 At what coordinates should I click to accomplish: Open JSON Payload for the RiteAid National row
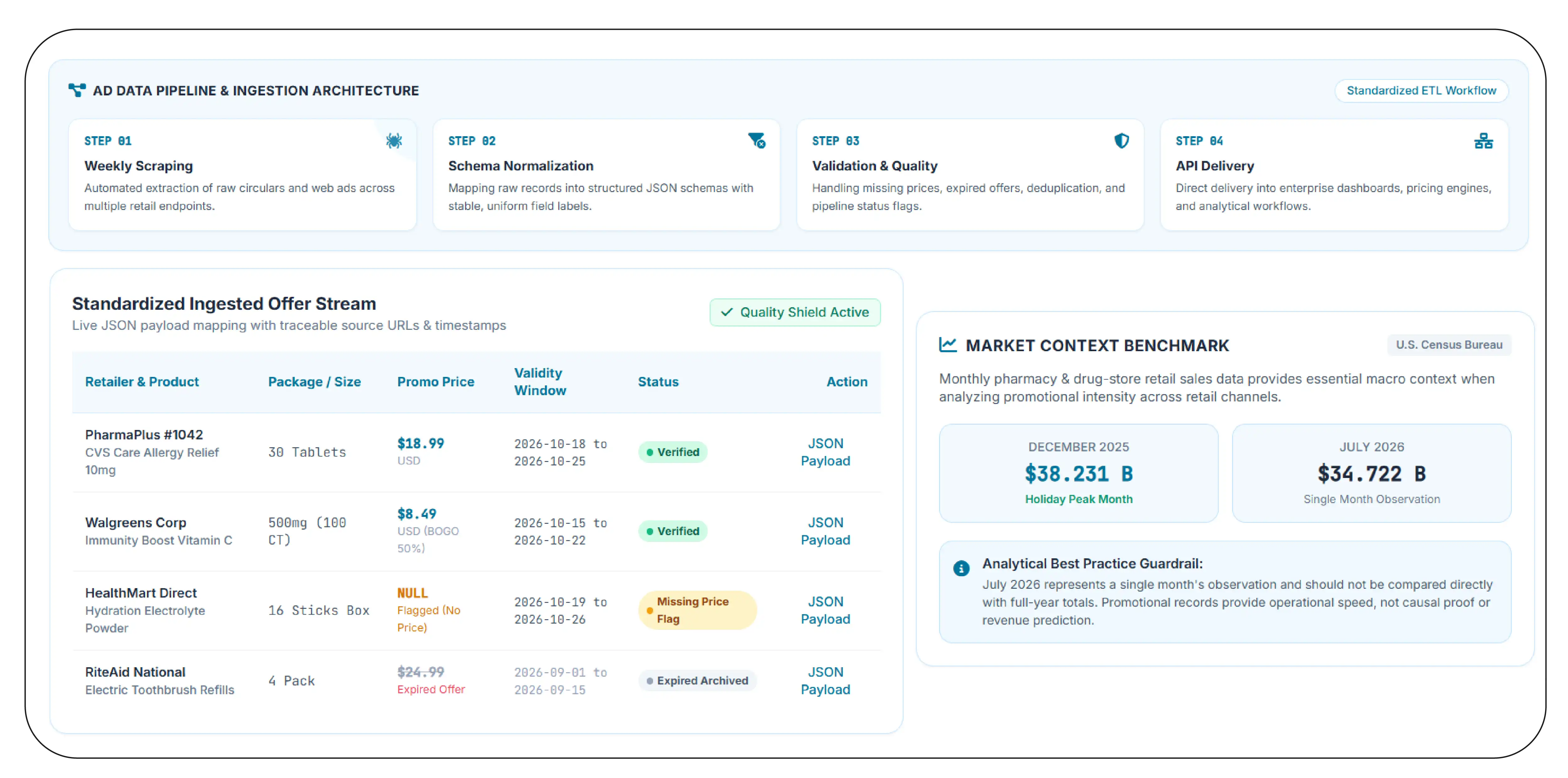pyautogui.click(x=825, y=681)
